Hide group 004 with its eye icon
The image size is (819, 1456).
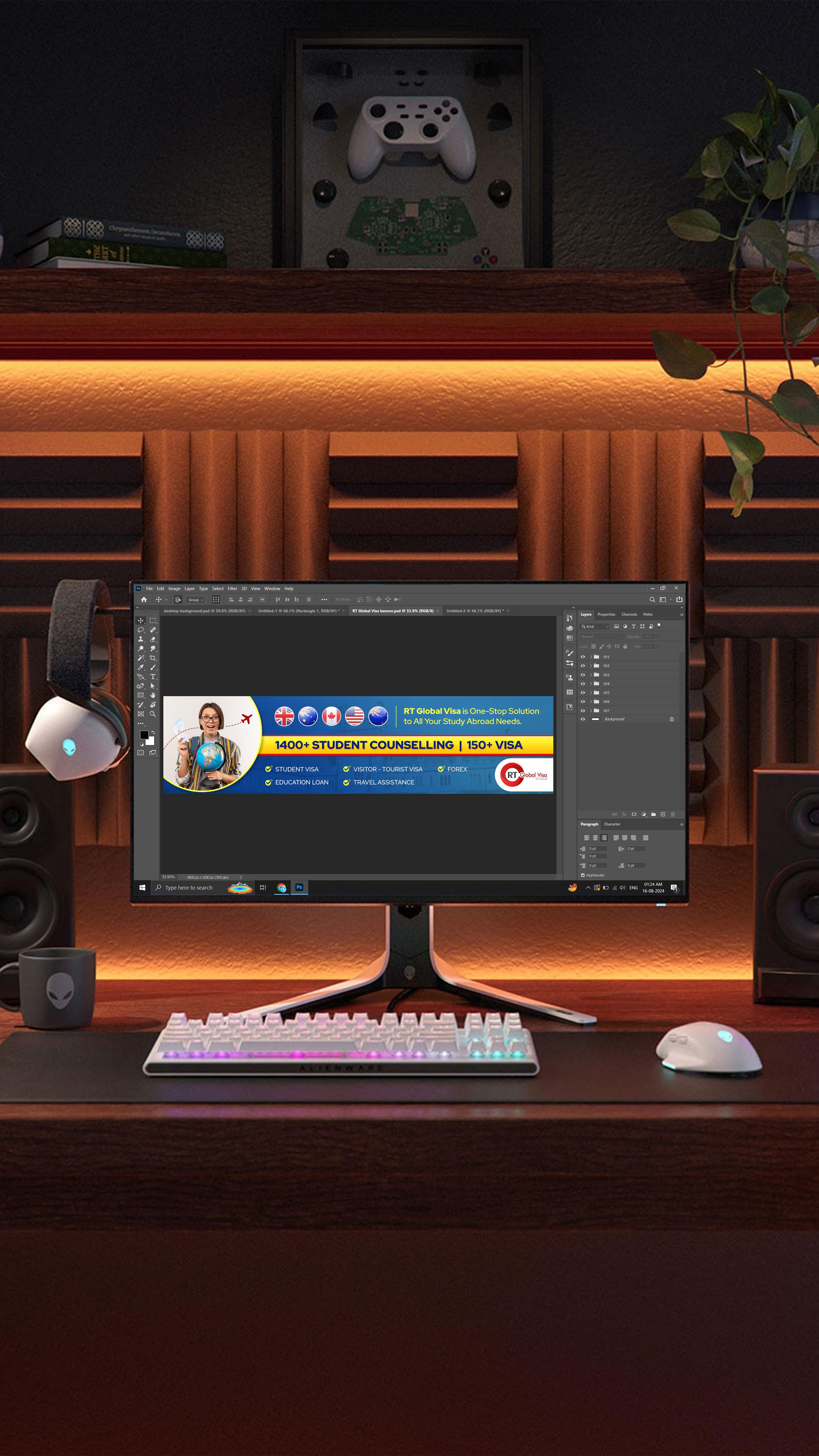583,684
